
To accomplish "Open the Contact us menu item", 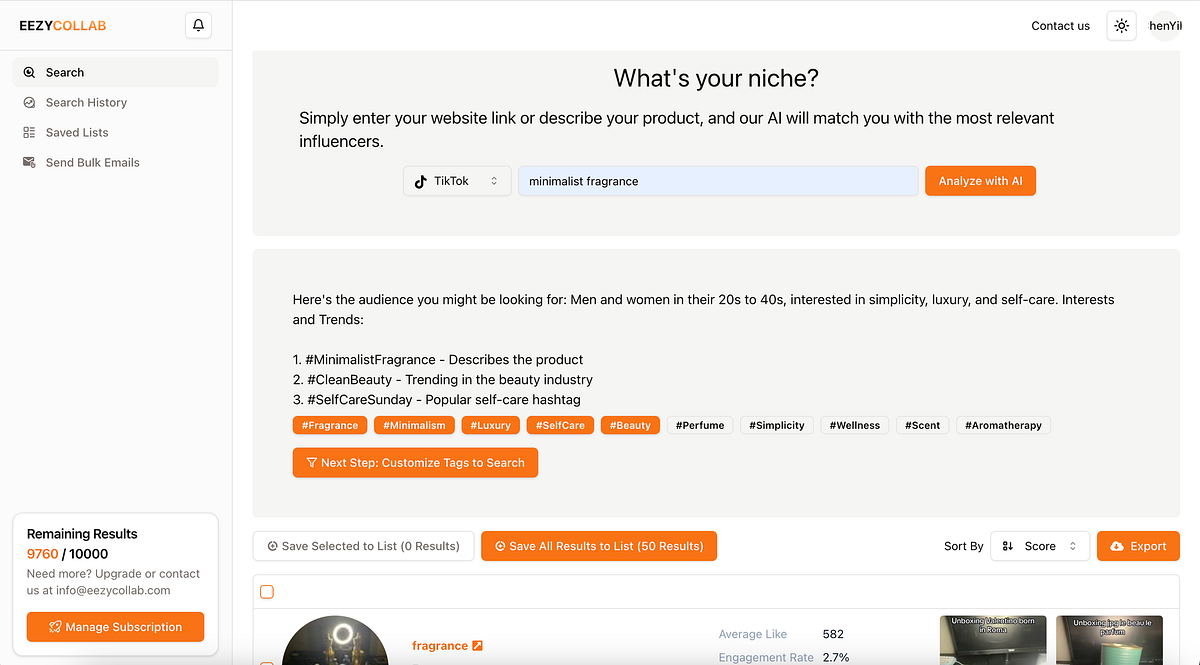I will [1060, 25].
